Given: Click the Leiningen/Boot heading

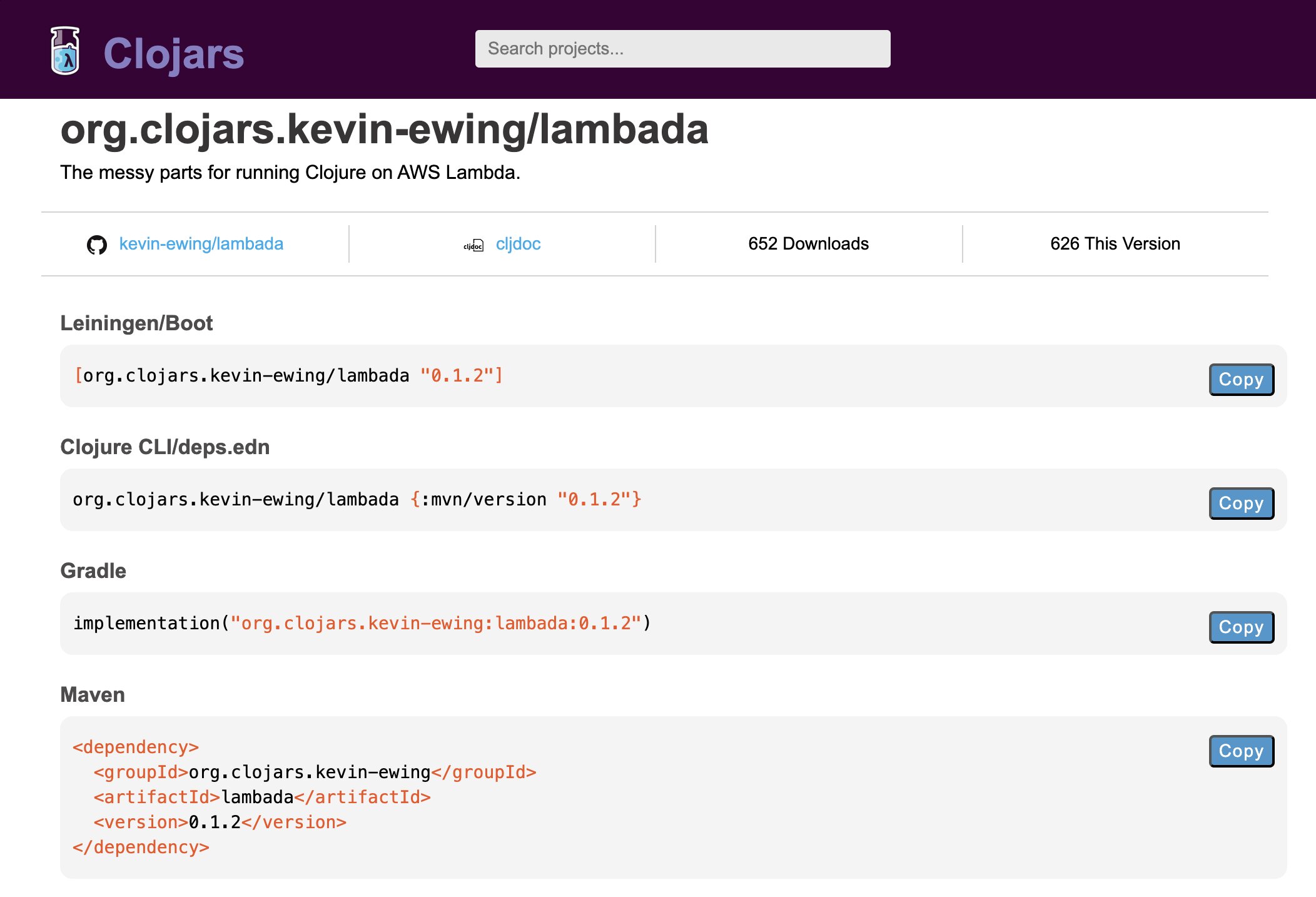Looking at the screenshot, I should pos(136,323).
